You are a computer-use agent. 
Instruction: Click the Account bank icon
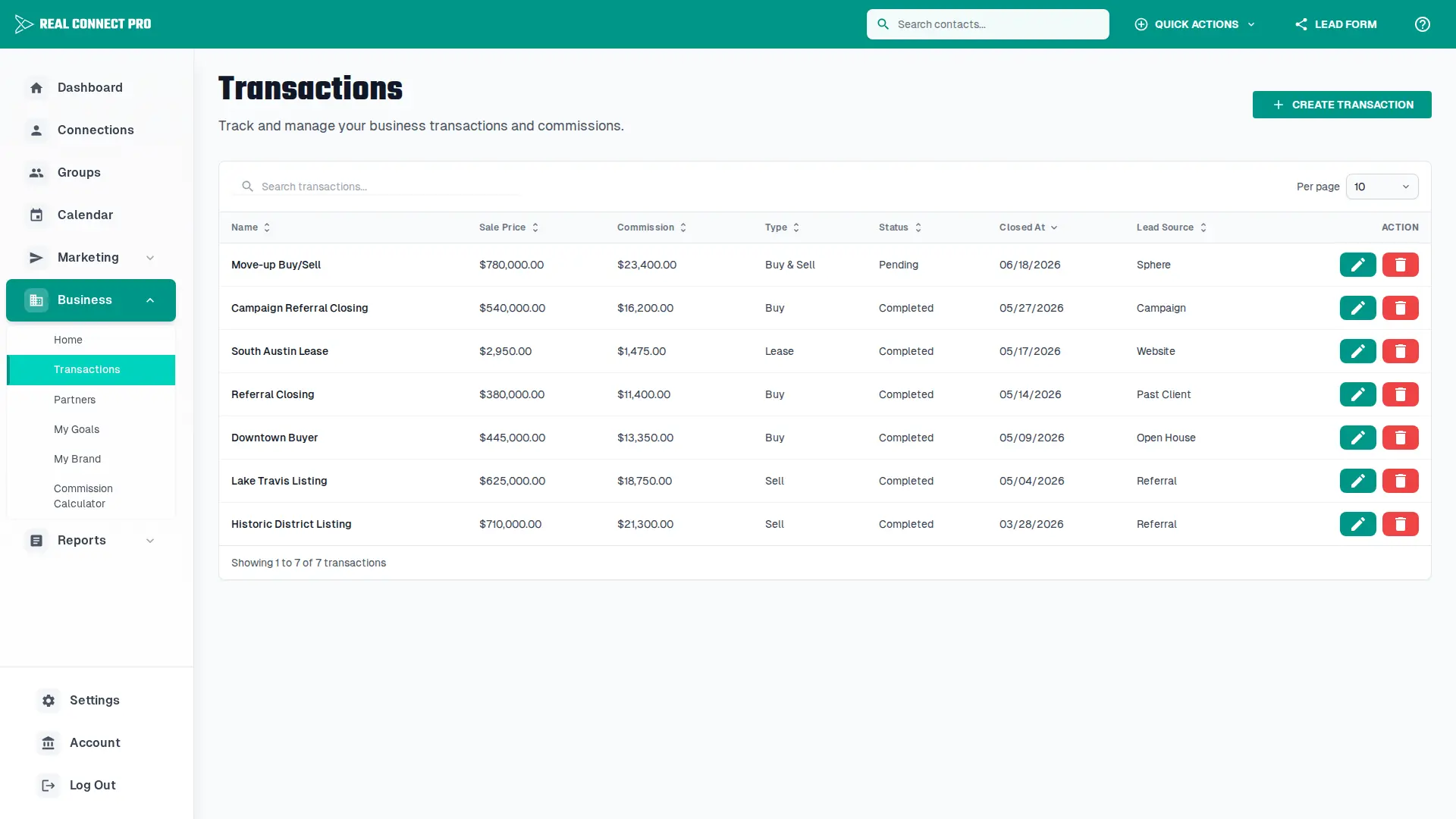coord(49,743)
